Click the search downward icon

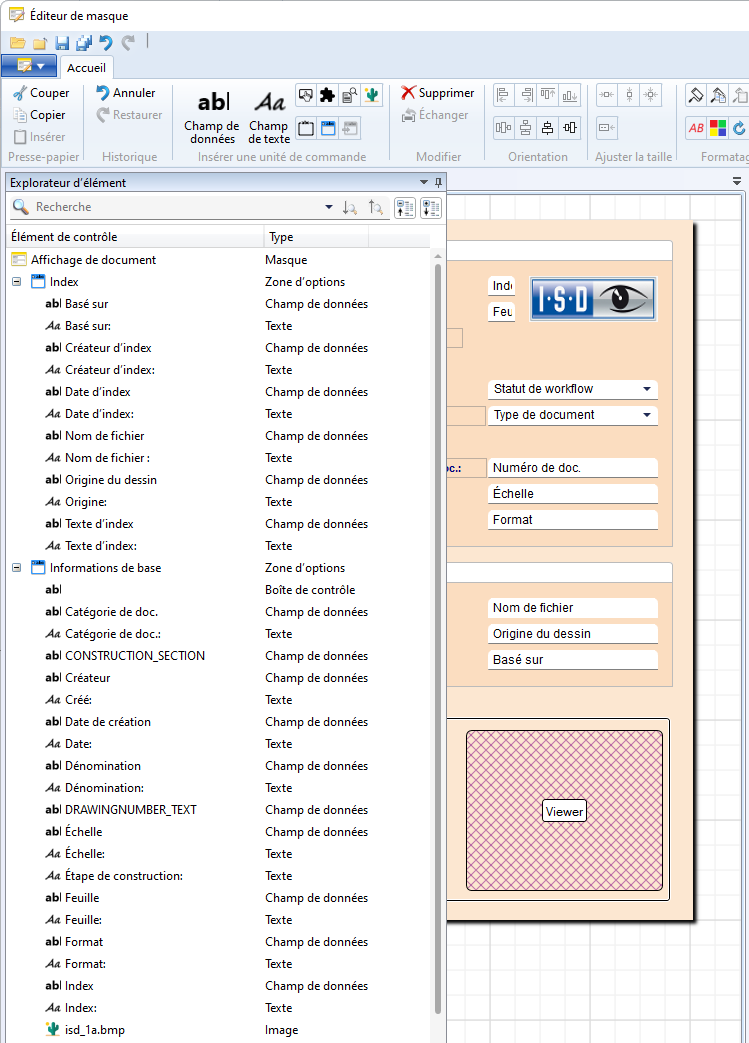pyautogui.click(x=350, y=208)
